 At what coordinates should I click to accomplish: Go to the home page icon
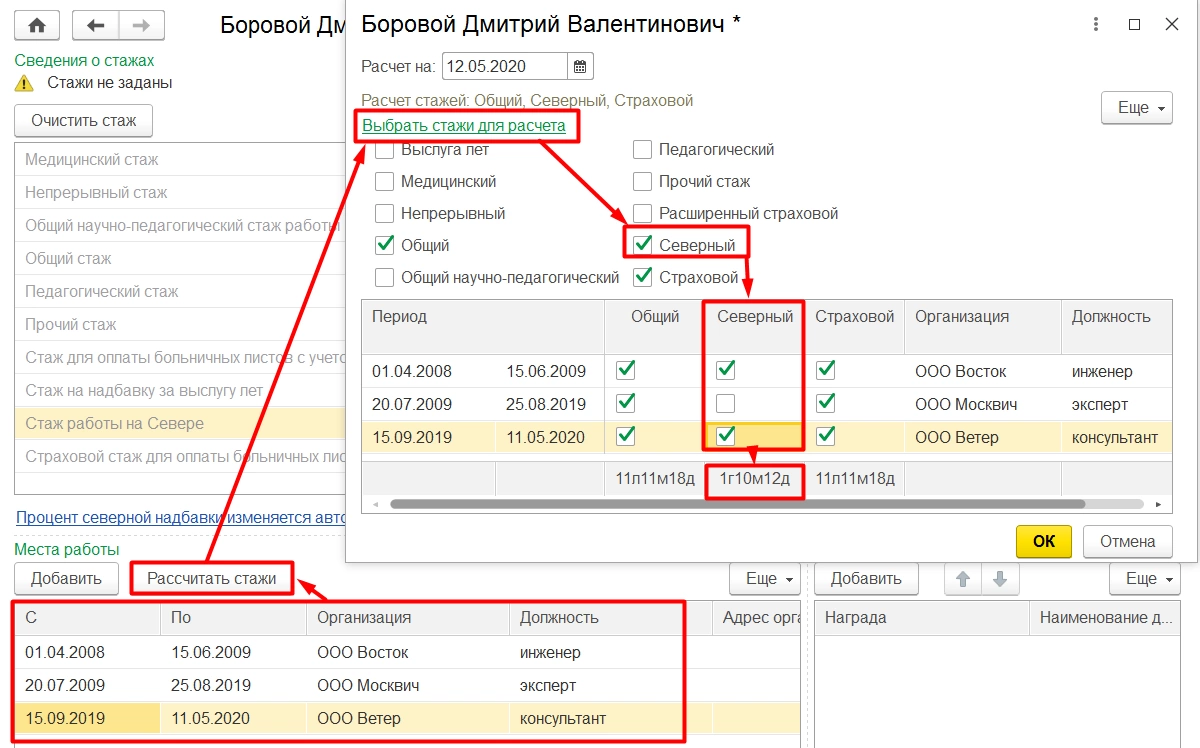[x=37, y=25]
